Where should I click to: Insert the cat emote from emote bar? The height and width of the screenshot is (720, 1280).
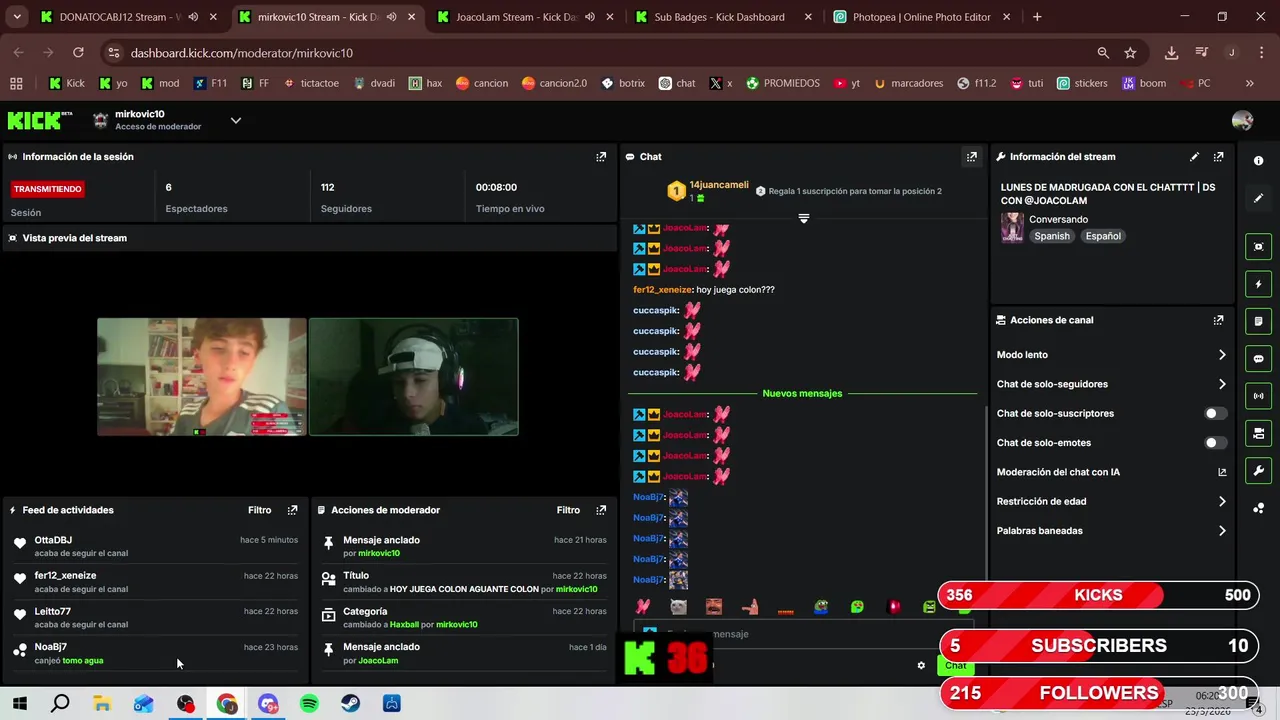(678, 607)
